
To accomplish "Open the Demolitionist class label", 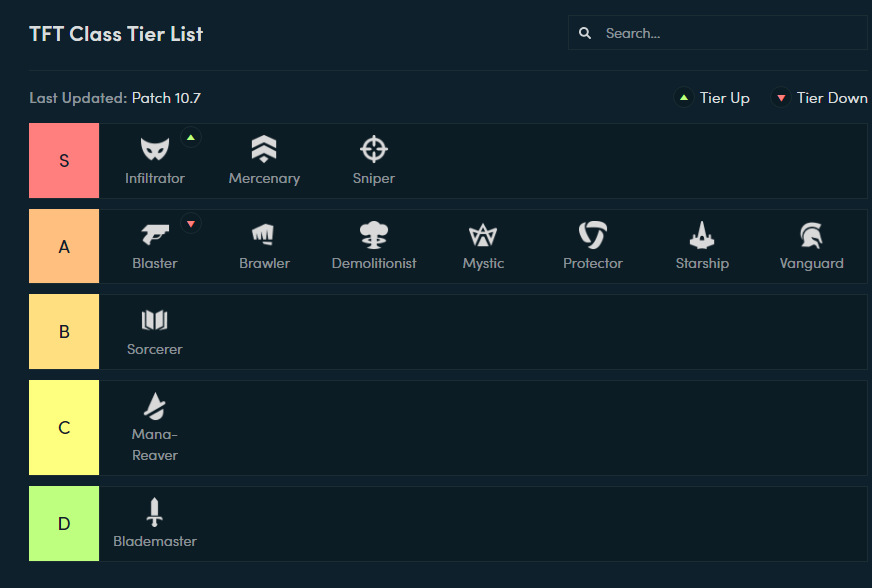I will (x=374, y=263).
